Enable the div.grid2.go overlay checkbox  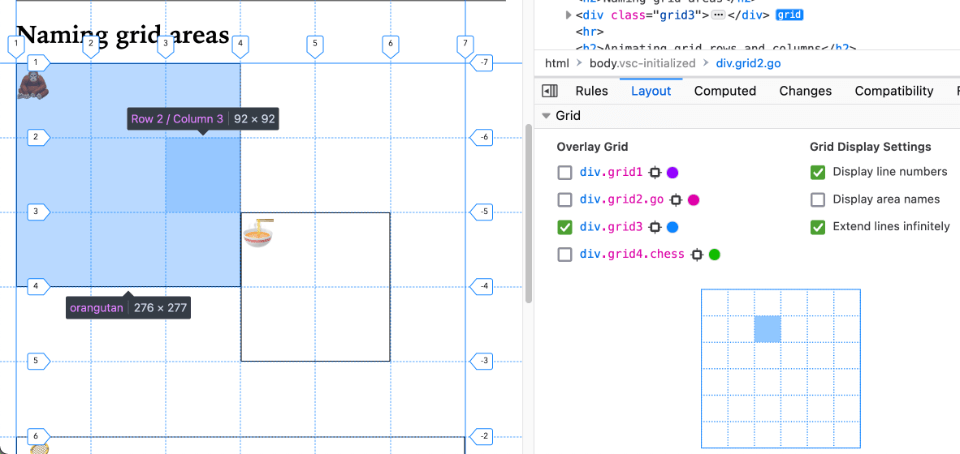coord(564,199)
